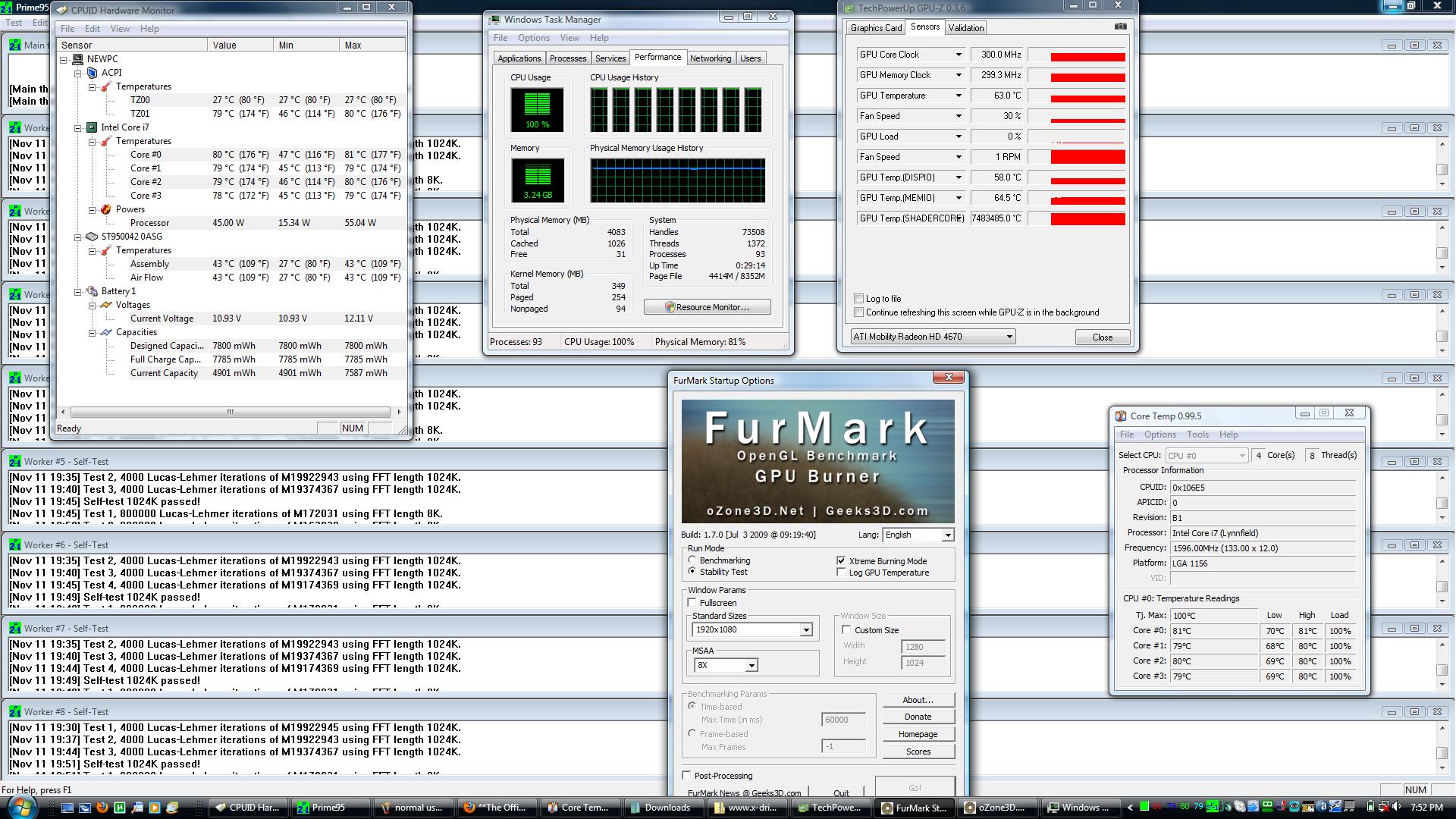This screenshot has width=1456, height=819.
Task: Open the Validation tab in GPU-Z
Action: tap(966, 28)
